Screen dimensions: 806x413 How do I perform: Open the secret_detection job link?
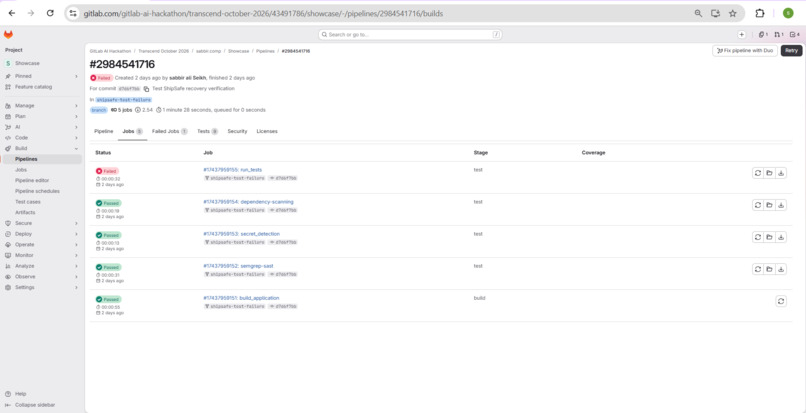(x=242, y=234)
